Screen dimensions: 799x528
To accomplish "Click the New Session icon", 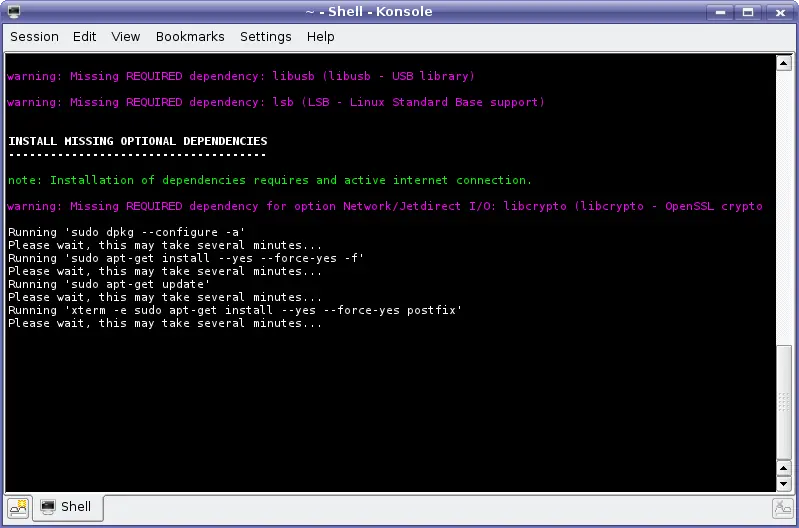I will [x=19, y=507].
